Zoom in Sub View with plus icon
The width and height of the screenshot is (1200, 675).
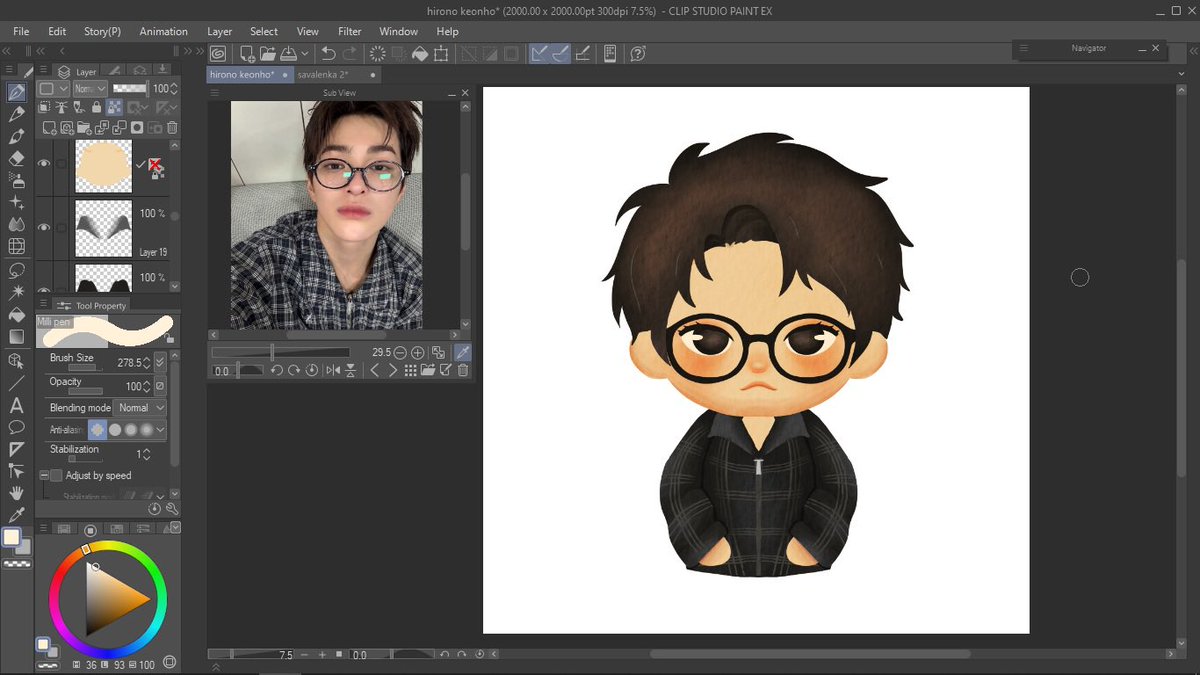[418, 352]
